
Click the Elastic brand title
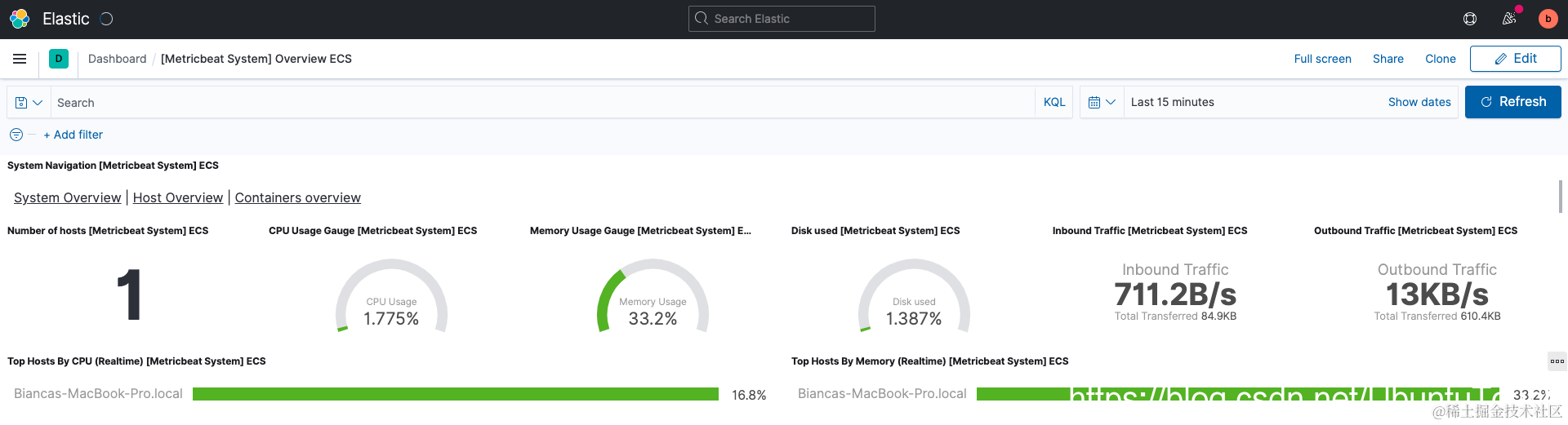(66, 19)
